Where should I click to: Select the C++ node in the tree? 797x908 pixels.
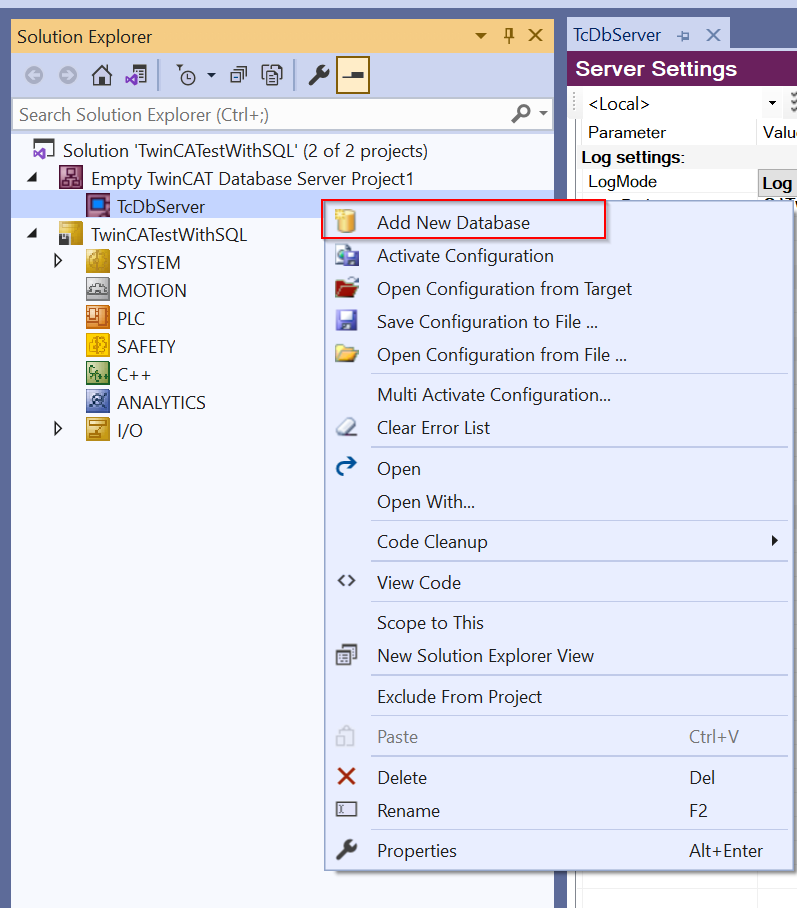tap(134, 375)
